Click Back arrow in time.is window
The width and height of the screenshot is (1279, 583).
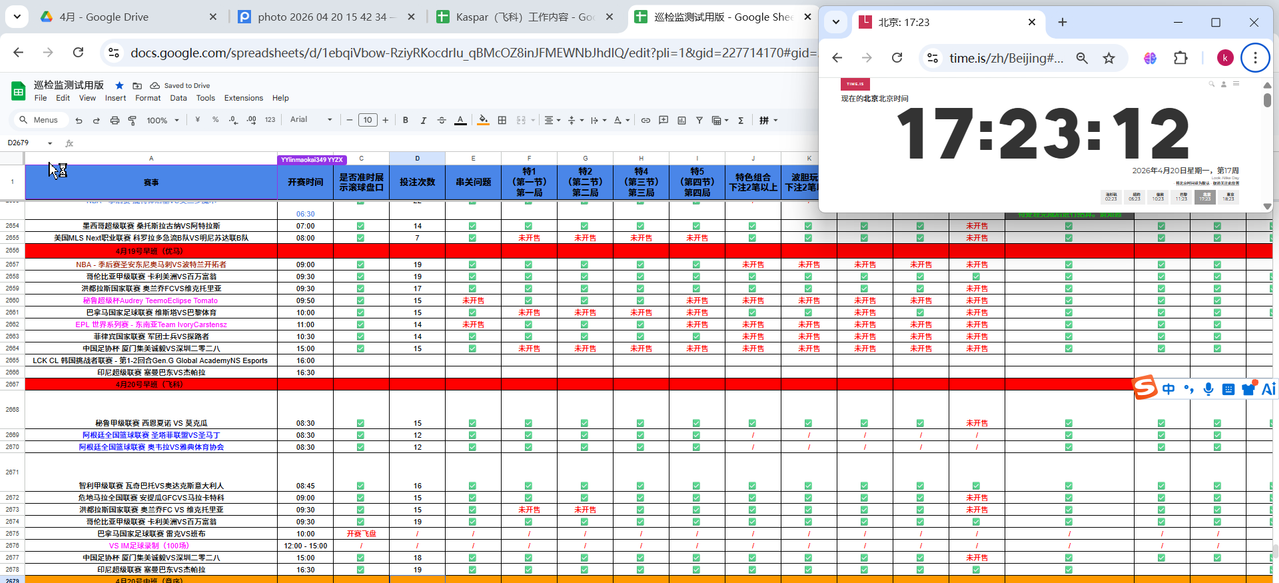tap(838, 58)
